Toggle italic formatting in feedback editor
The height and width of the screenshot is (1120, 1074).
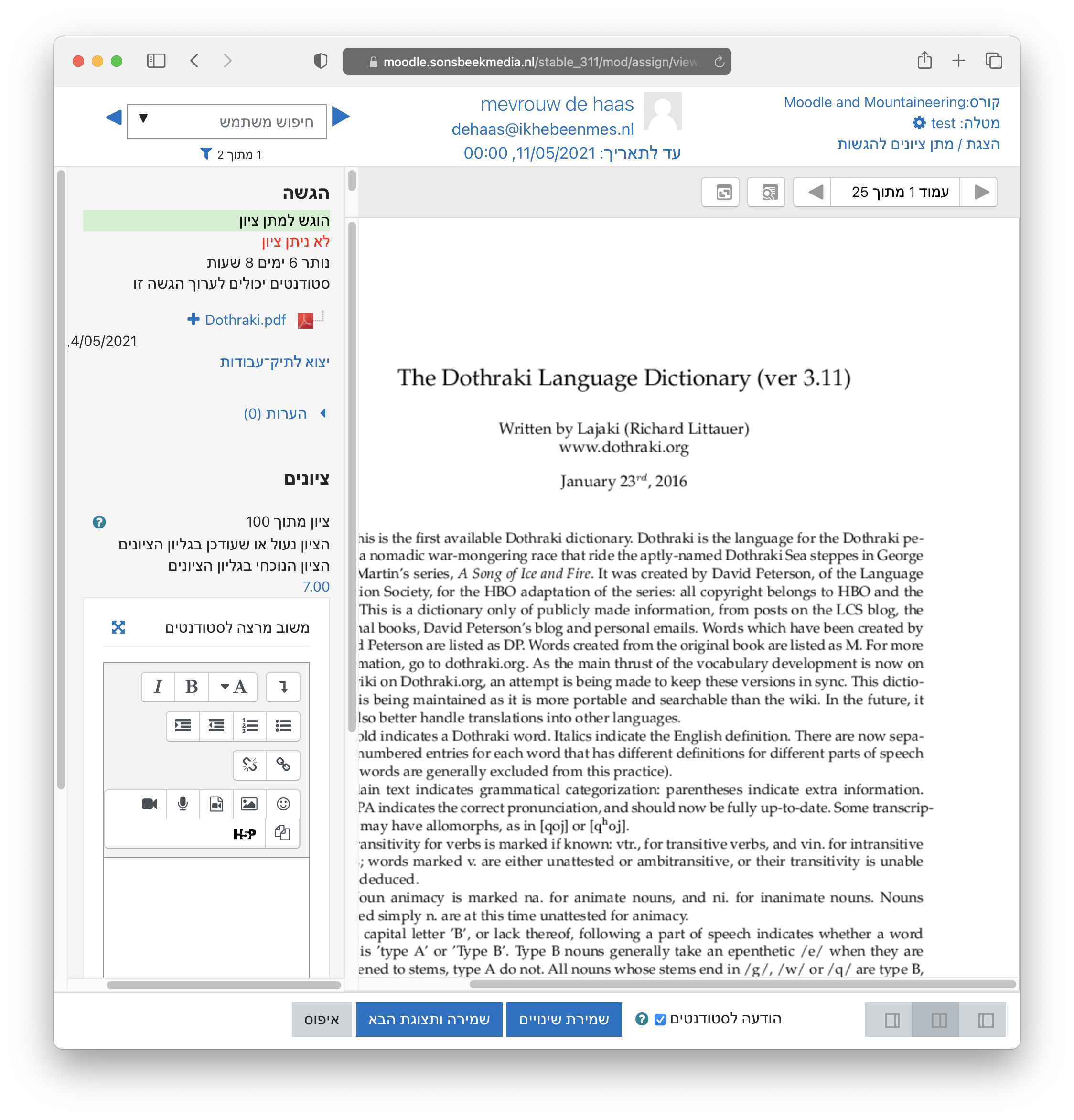158,686
